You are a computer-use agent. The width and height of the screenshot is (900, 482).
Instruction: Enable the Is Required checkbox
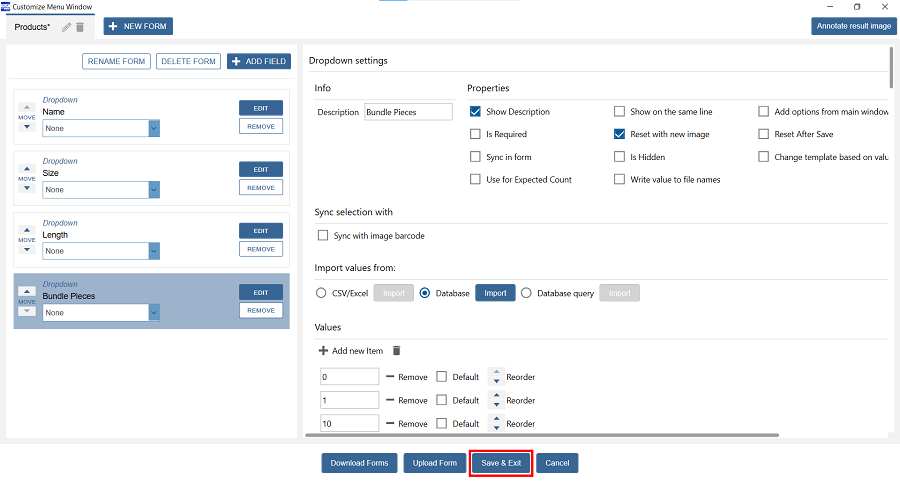[x=476, y=134]
